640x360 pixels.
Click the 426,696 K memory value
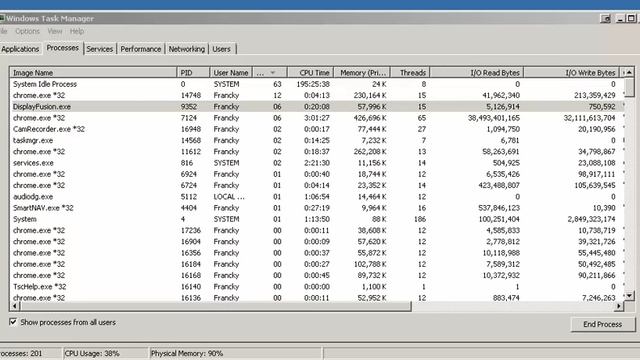click(370, 118)
